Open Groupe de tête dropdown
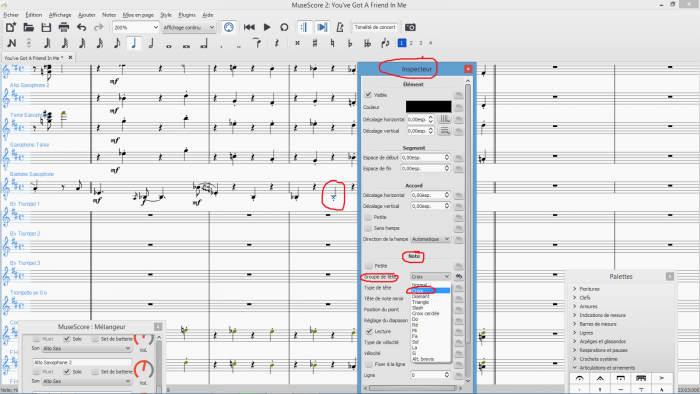Image resolution: width=700 pixels, height=394 pixels. coord(430,277)
